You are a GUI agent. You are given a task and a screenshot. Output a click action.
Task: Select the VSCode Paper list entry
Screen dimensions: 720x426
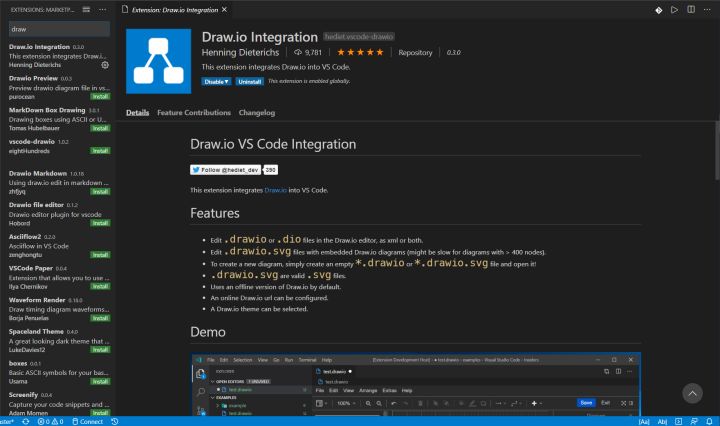tap(57, 277)
